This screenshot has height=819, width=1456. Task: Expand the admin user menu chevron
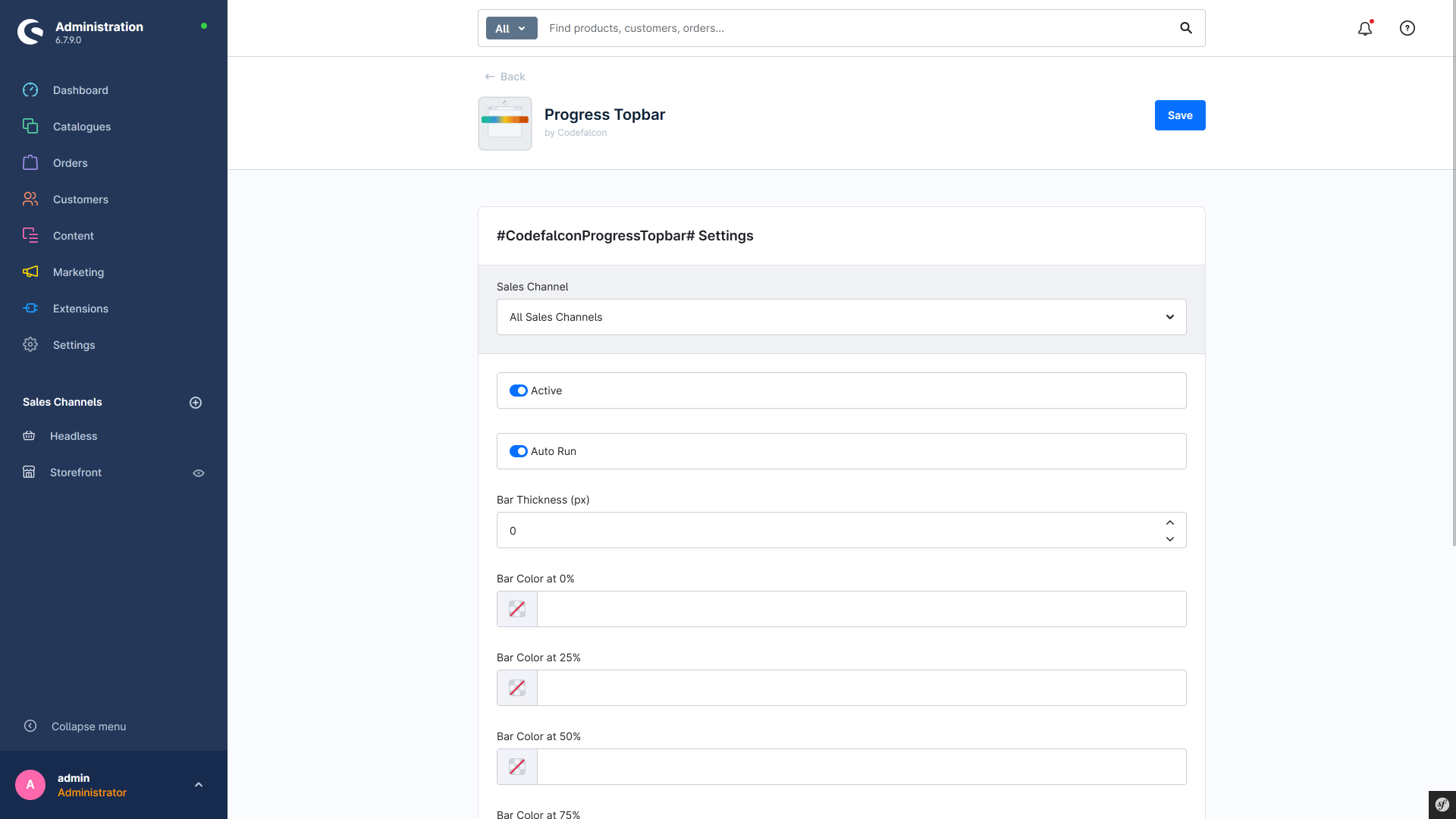199,785
